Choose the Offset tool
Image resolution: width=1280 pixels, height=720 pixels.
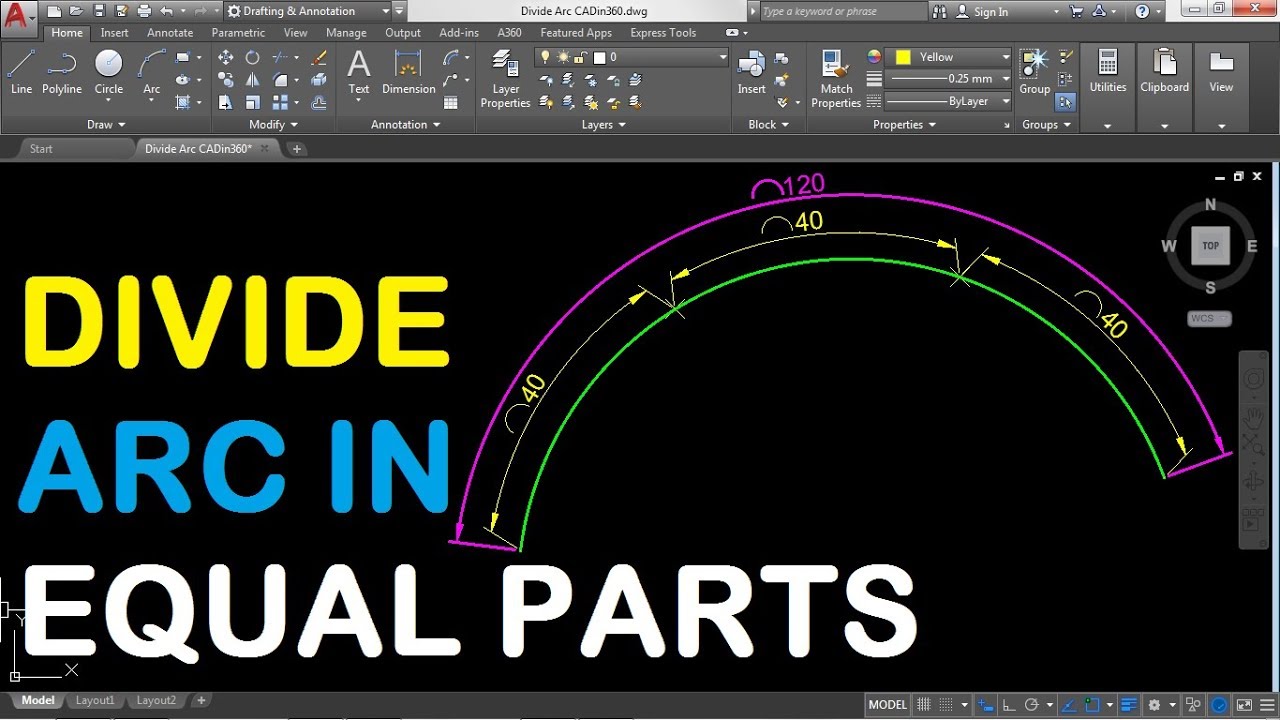pyautogui.click(x=319, y=102)
